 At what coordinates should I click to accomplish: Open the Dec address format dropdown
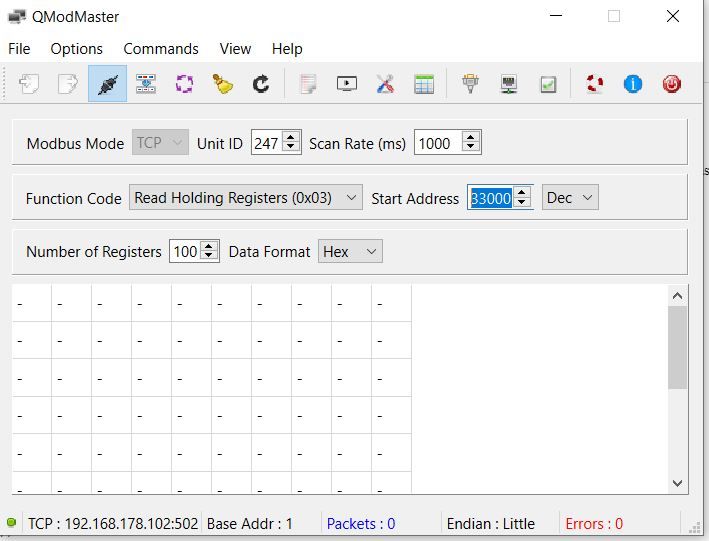[570, 197]
